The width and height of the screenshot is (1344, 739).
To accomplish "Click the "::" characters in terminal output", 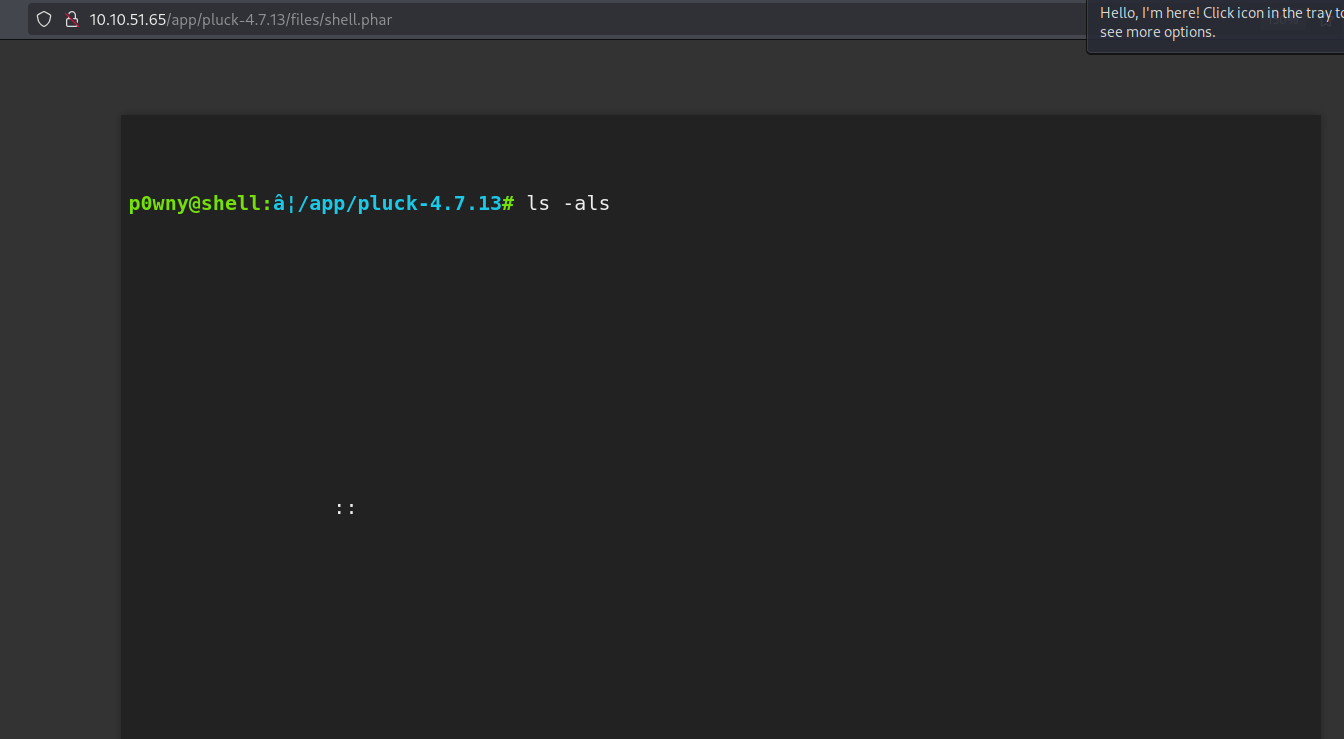I will click(x=346, y=508).
